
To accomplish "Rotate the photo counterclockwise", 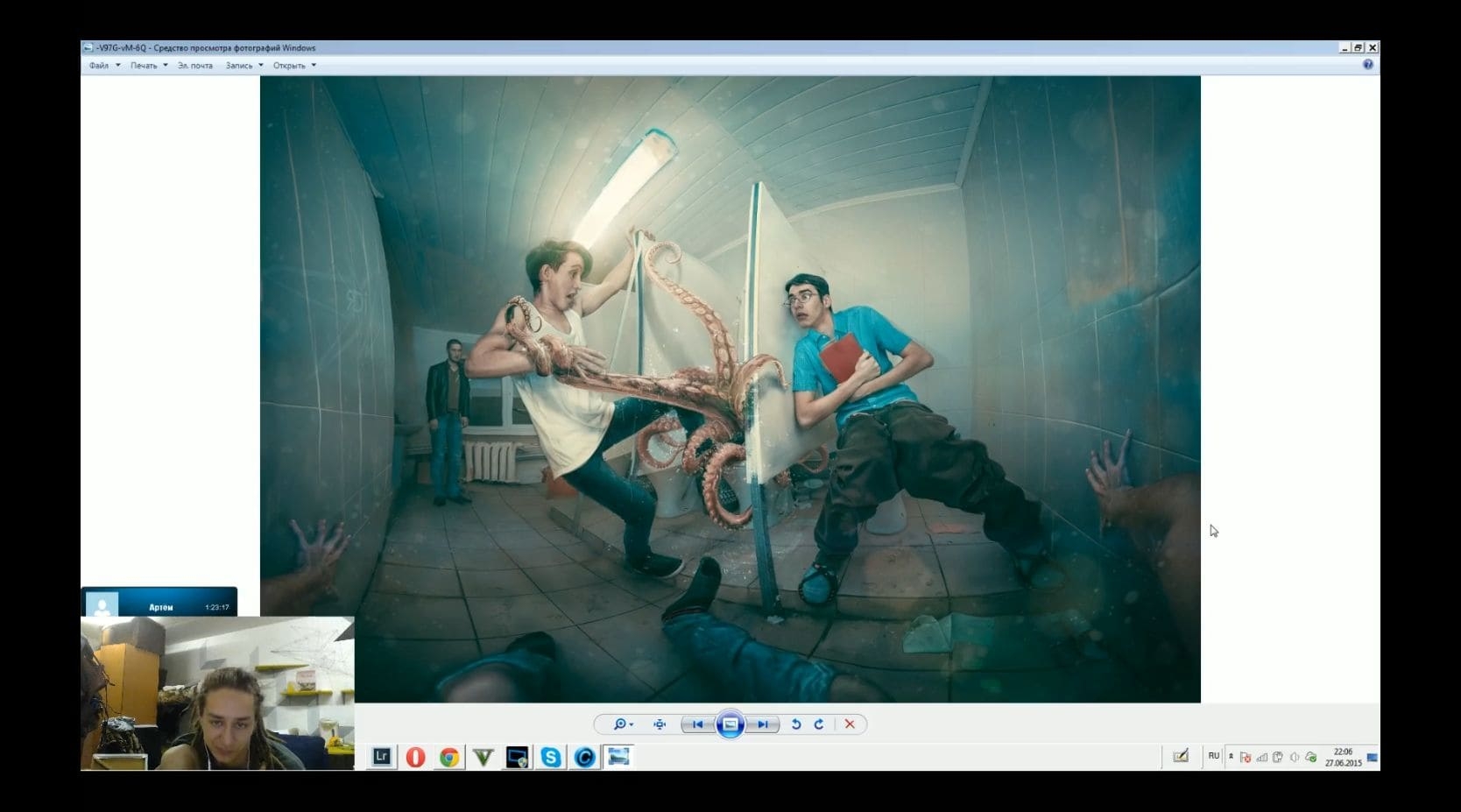I will [796, 724].
